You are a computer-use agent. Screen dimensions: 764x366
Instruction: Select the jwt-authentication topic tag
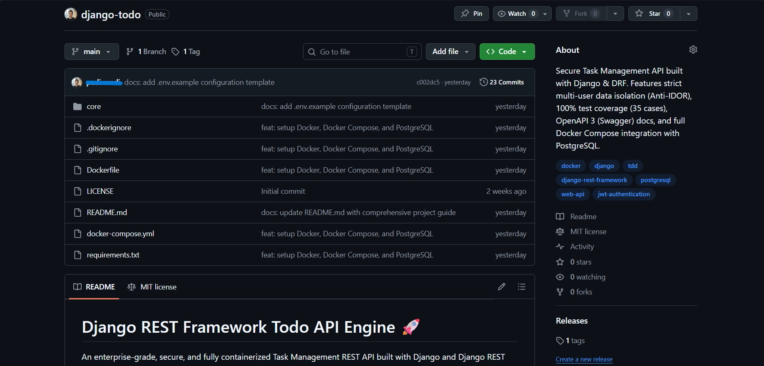point(624,194)
